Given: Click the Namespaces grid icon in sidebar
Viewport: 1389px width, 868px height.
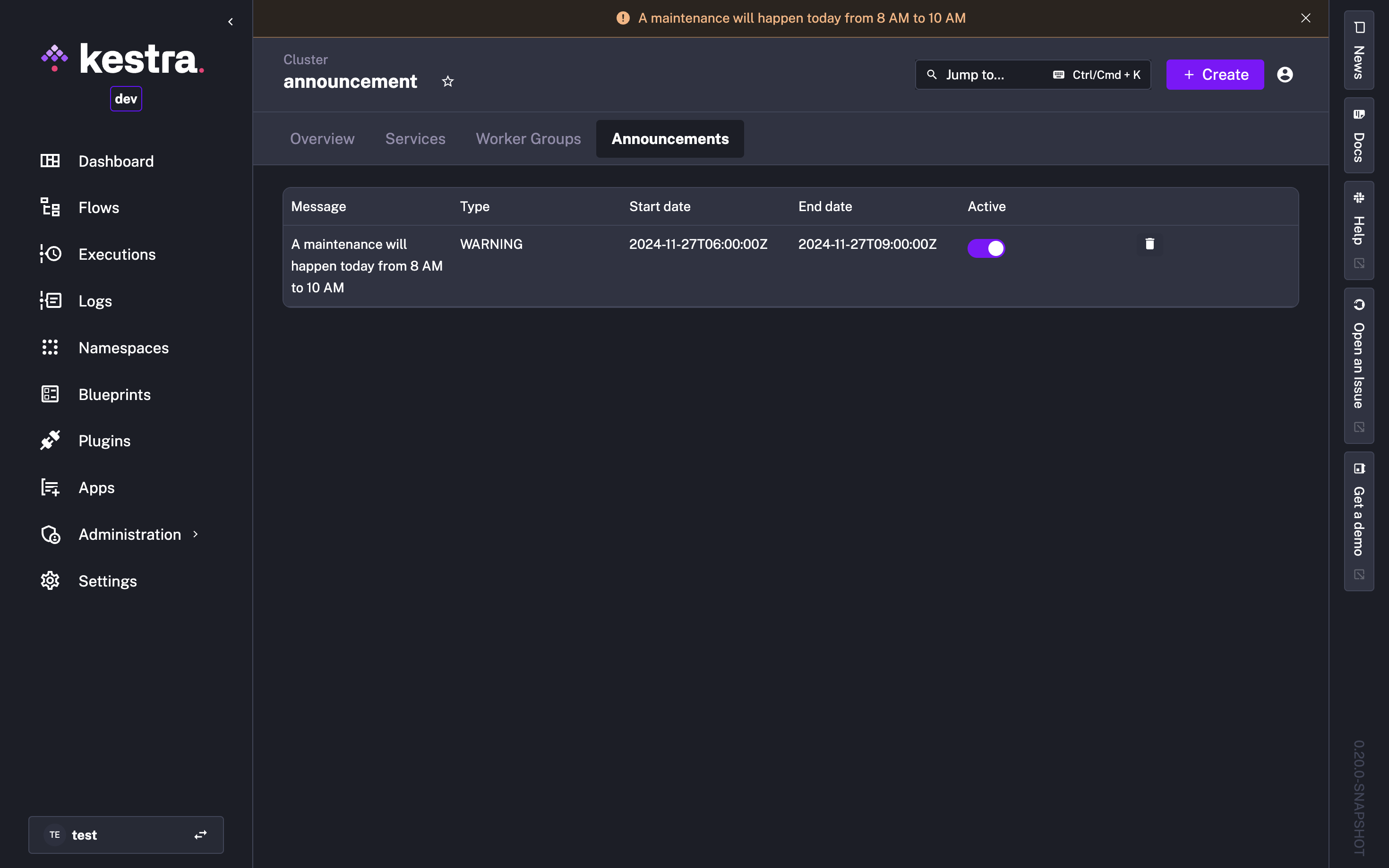Looking at the screenshot, I should [x=50, y=347].
